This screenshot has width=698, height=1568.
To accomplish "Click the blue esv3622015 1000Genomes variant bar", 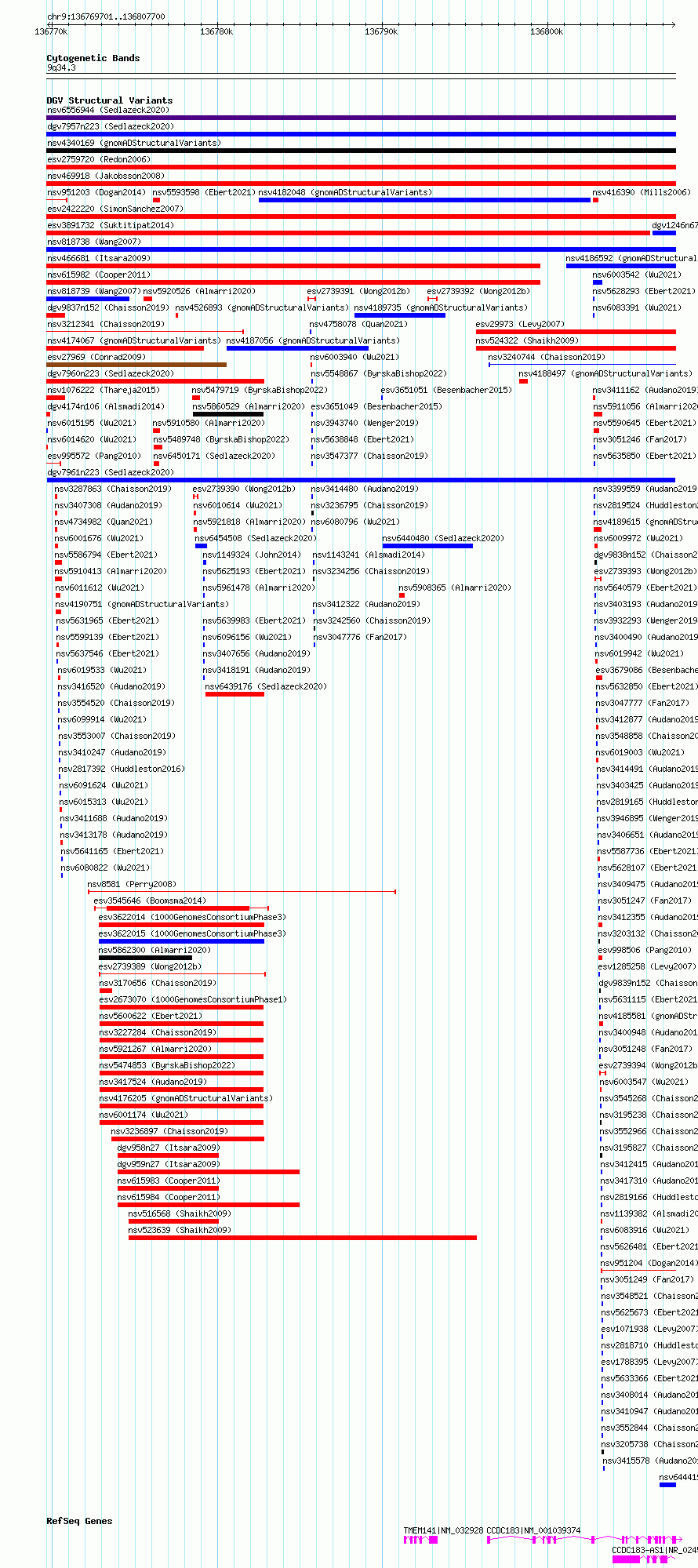I will point(181,941).
